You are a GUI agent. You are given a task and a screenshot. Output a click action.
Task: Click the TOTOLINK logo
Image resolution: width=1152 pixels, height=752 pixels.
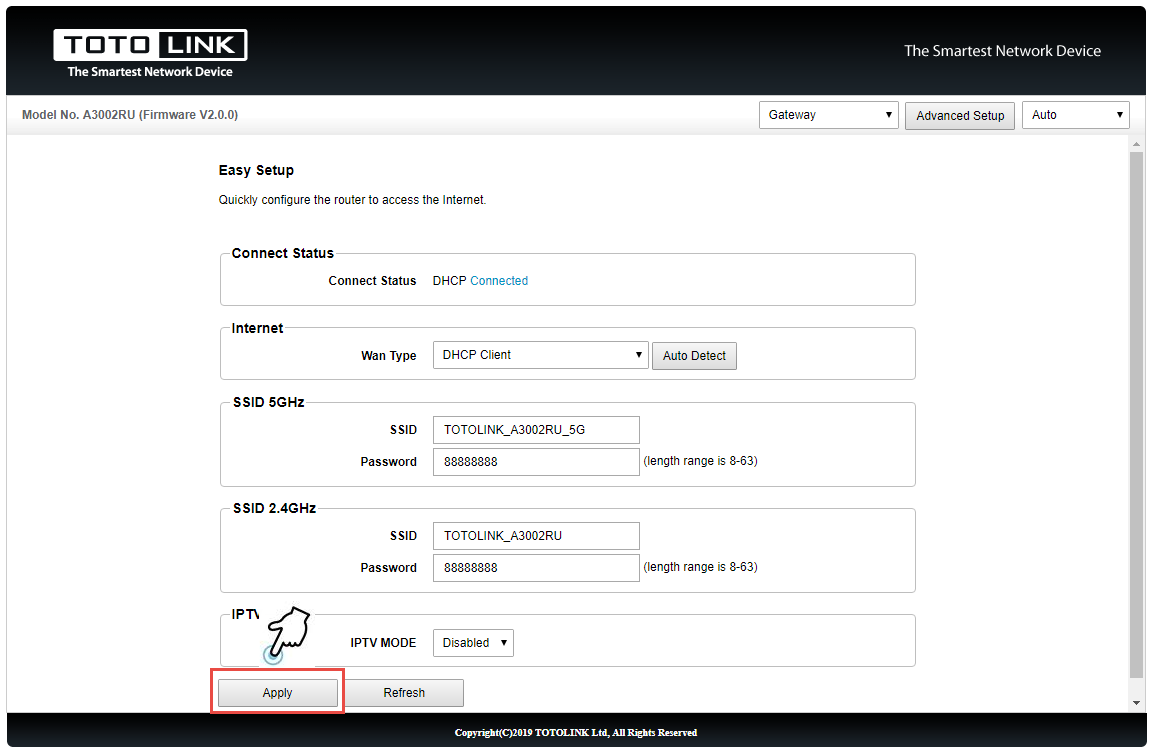[x=150, y=53]
